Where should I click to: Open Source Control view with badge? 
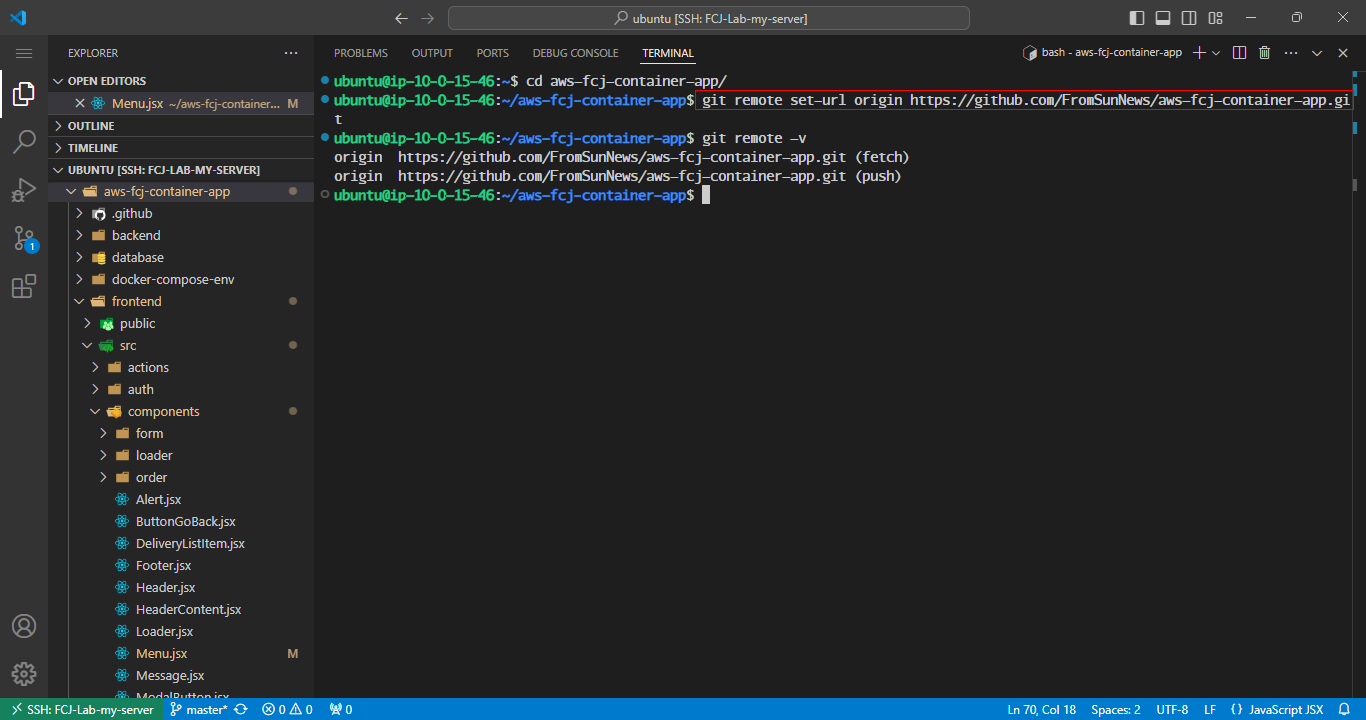click(x=24, y=238)
